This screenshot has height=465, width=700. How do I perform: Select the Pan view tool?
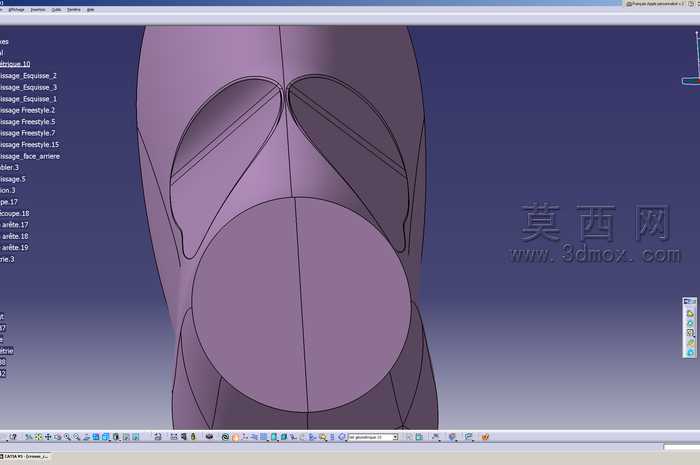(x=48, y=437)
